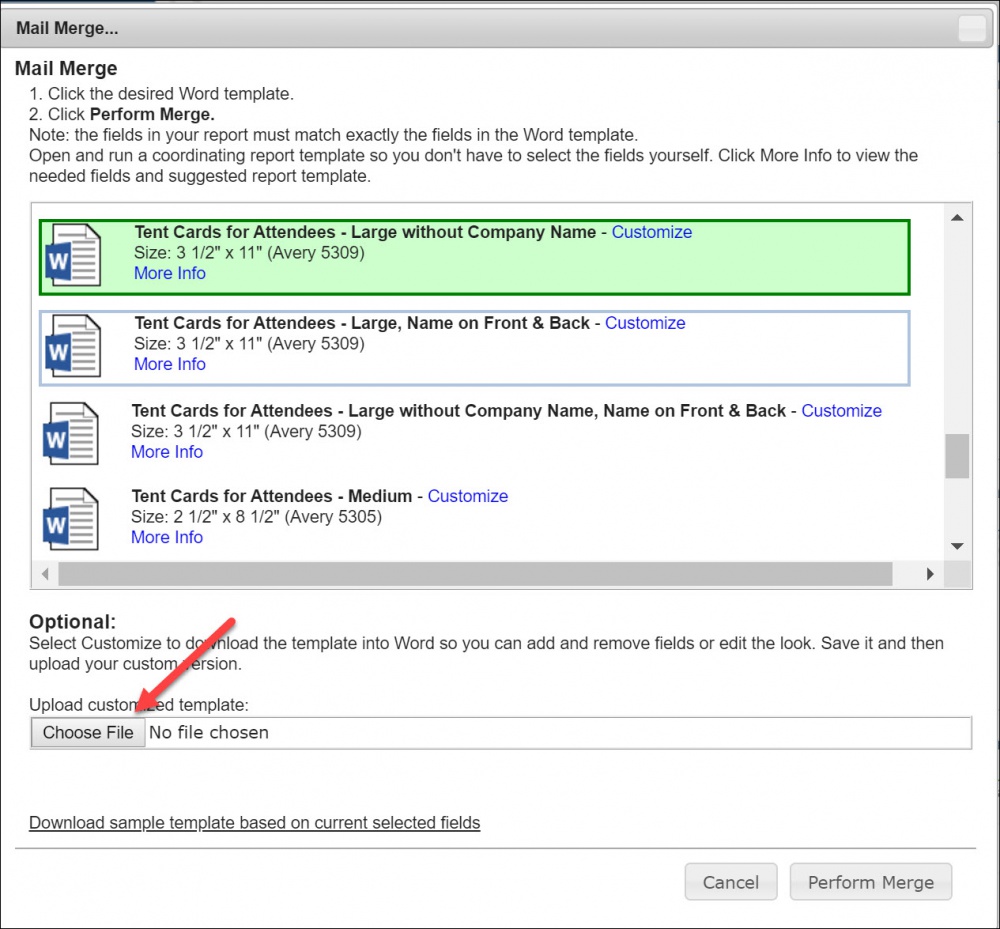Open Customize for Large, Name on Front & Back
The height and width of the screenshot is (929, 1000).
point(645,323)
